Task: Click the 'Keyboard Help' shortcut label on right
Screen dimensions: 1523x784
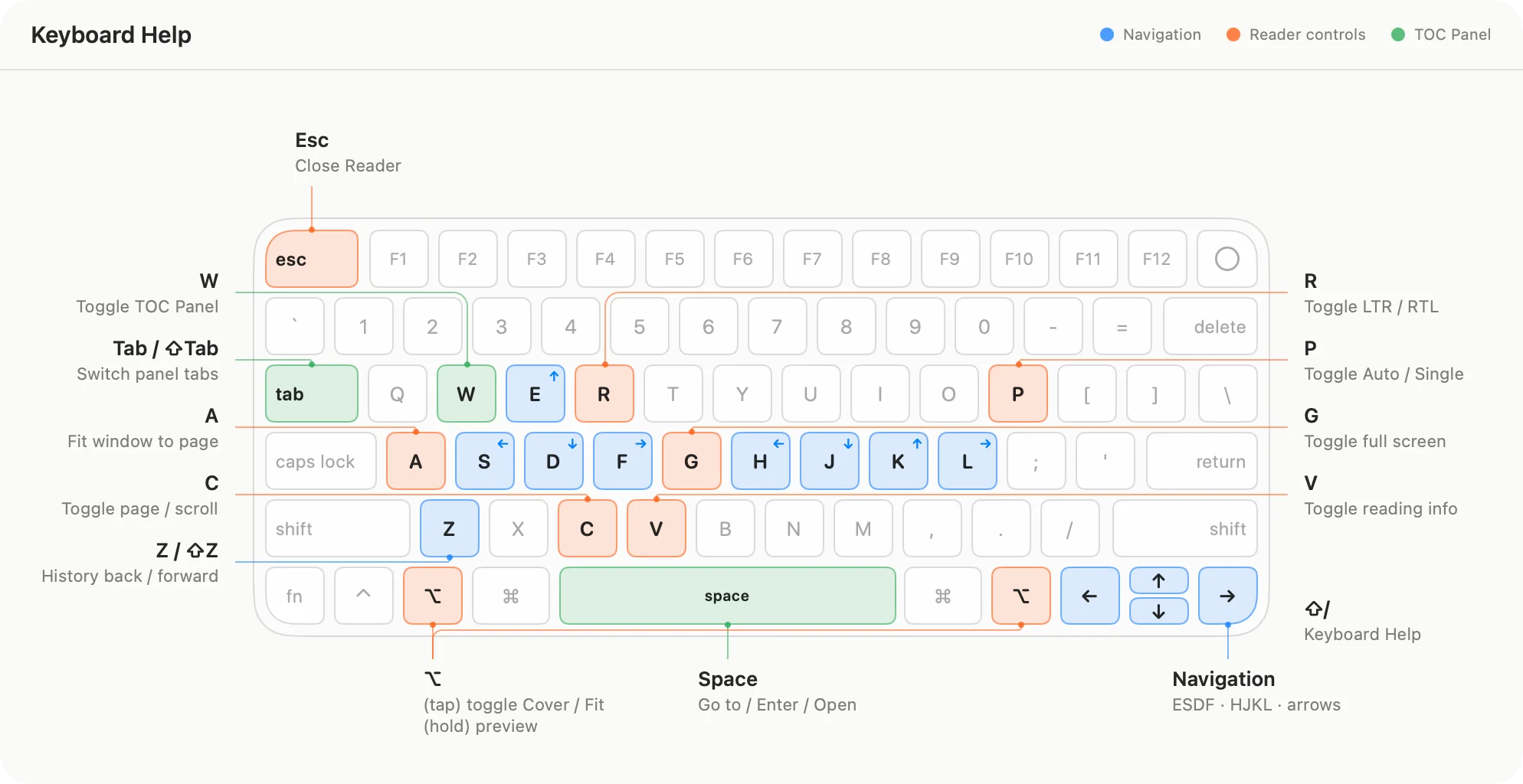Action: (x=1362, y=634)
